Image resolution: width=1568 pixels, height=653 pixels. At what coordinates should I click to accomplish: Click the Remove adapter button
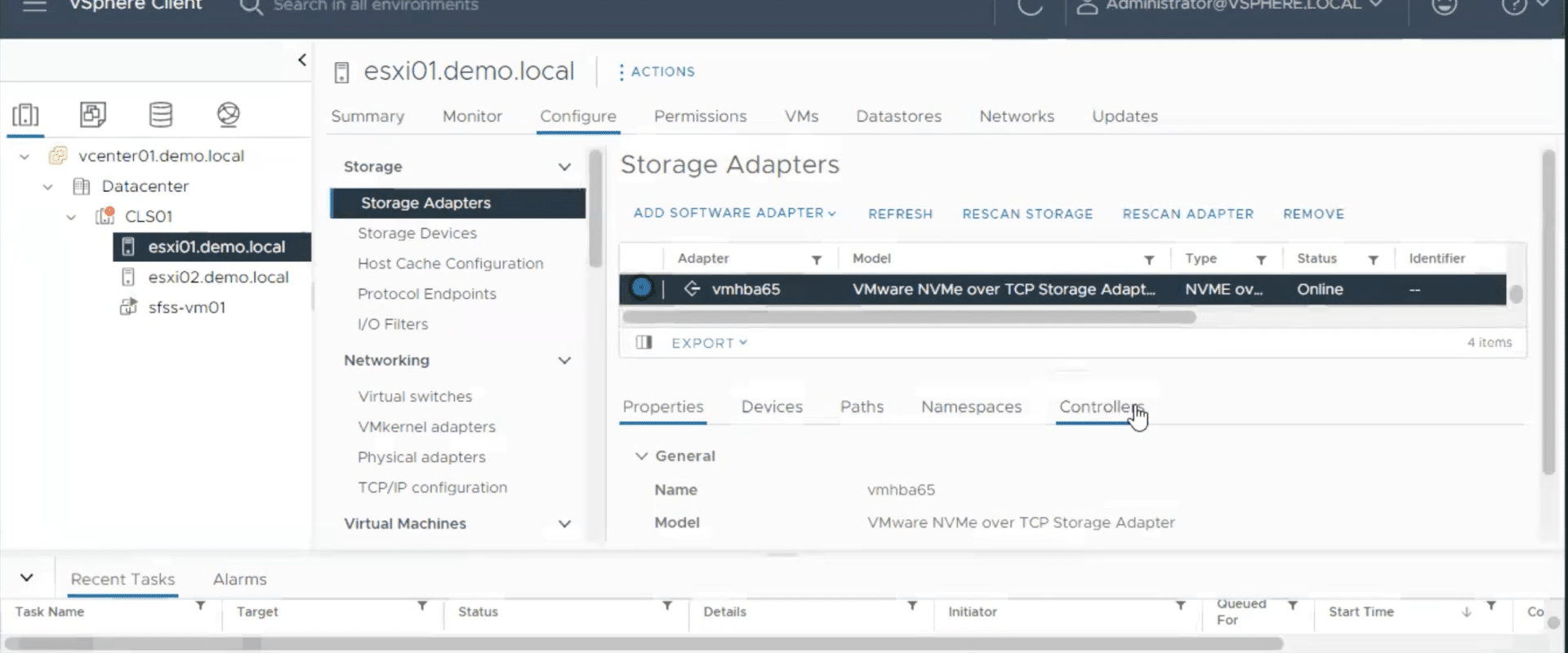tap(1313, 214)
